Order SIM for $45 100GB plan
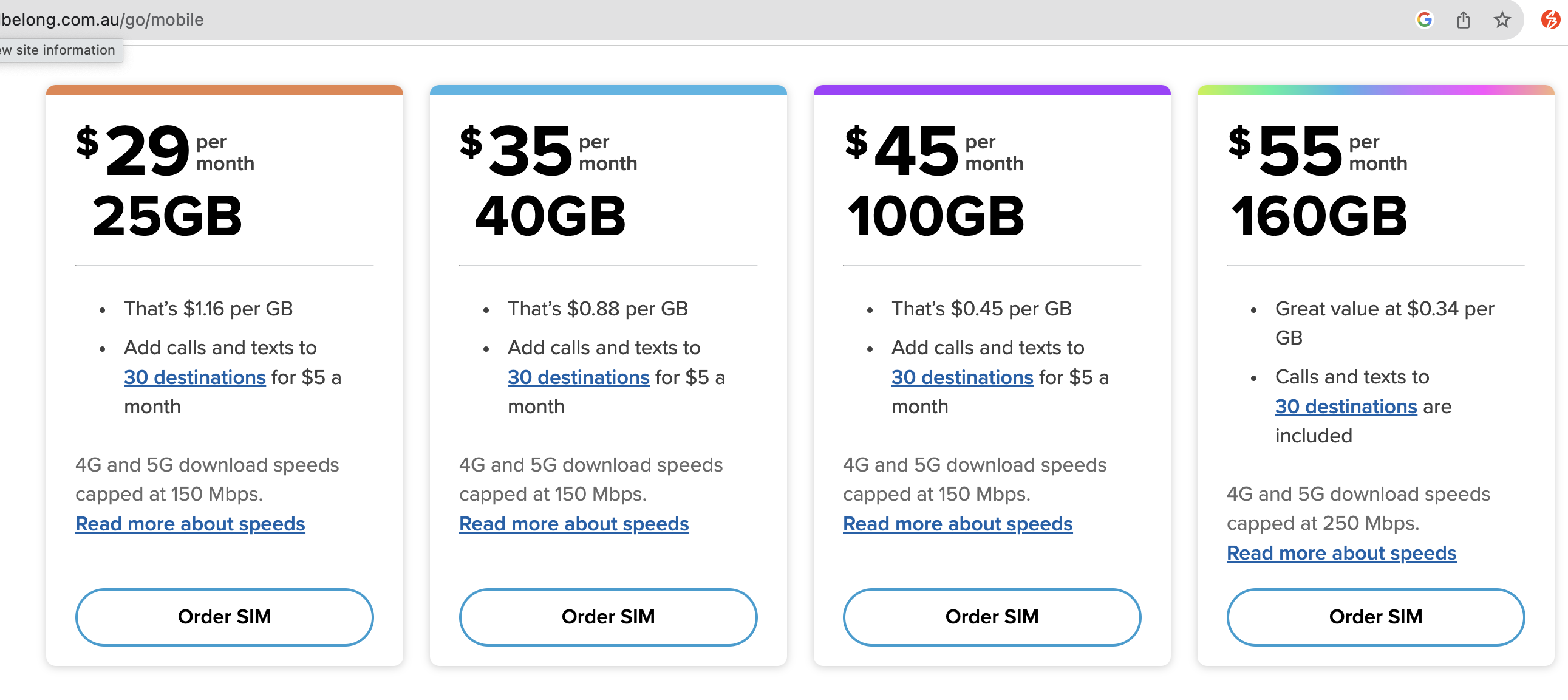This screenshot has width=1568, height=700. click(992, 616)
